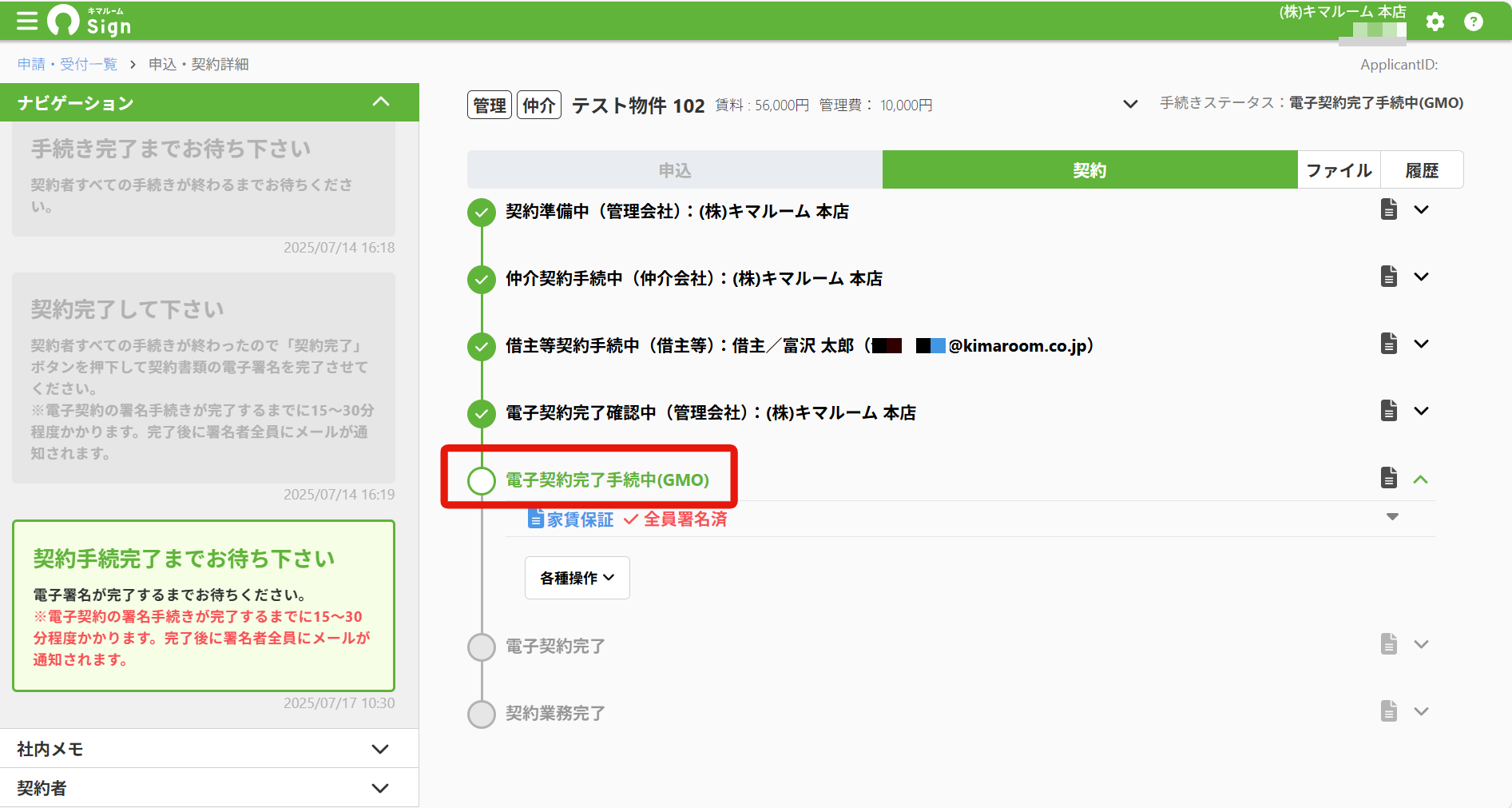Click the (株)キマルーム 本店 account name
Viewport: 1512px width, 808px height.
pyautogui.click(x=1343, y=12)
